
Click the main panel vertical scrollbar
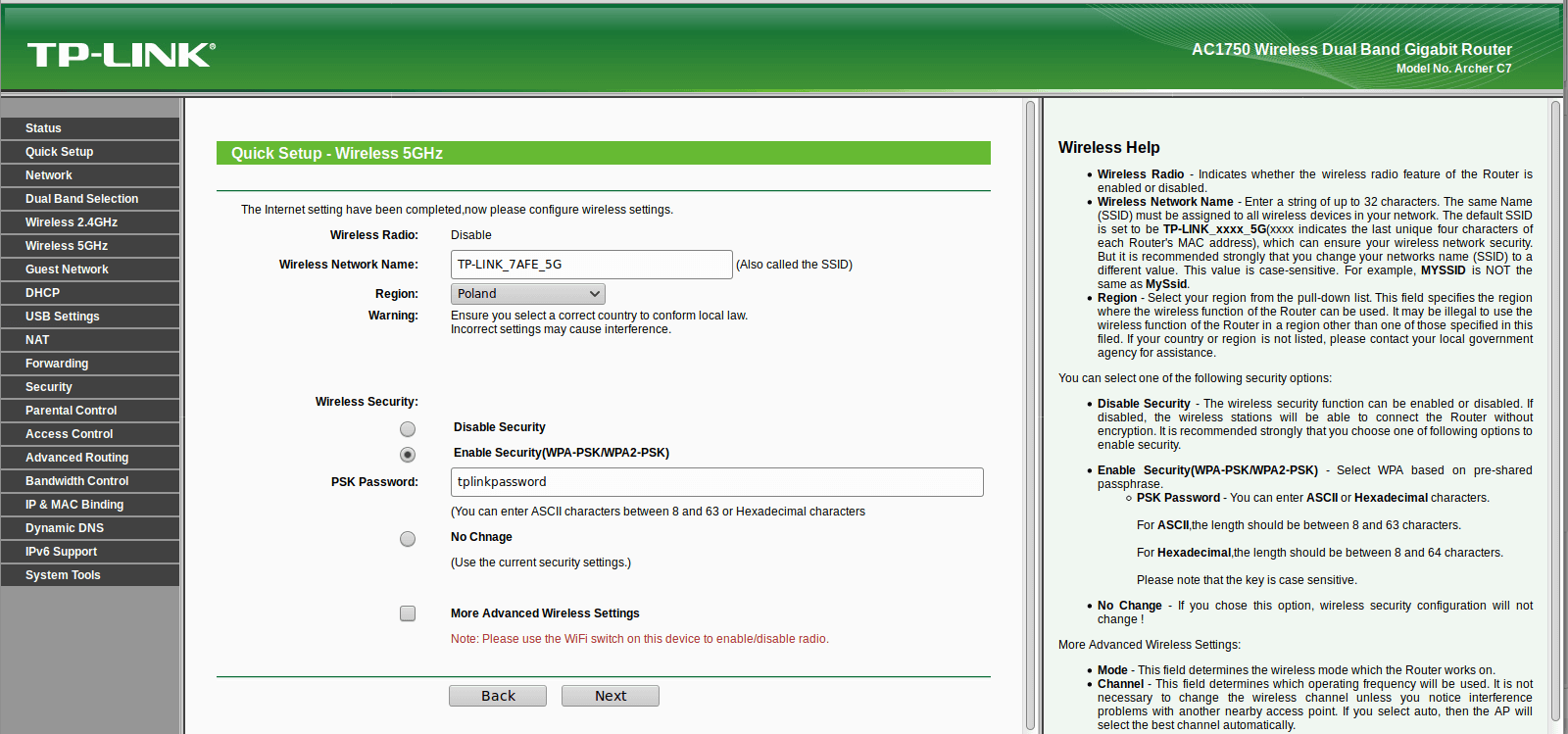(x=1030, y=416)
